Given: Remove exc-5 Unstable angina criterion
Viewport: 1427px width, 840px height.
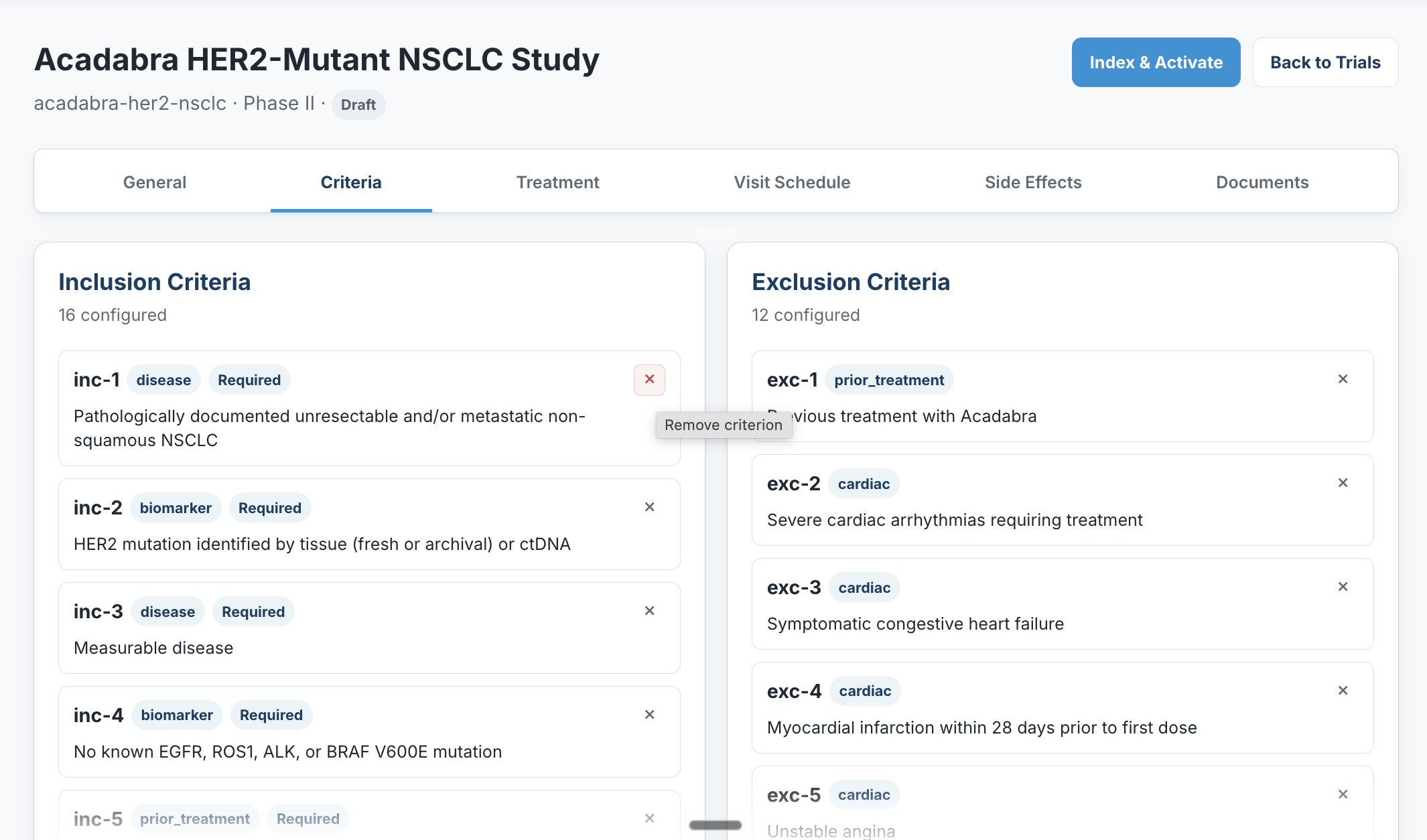Looking at the screenshot, I should click(1343, 794).
